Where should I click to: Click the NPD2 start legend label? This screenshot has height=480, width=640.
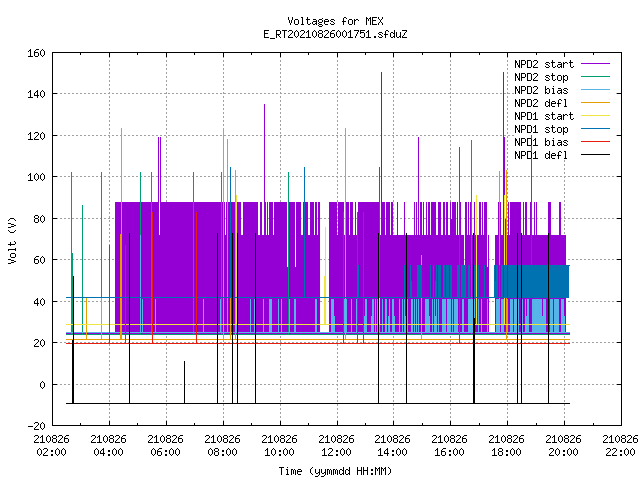point(544,64)
